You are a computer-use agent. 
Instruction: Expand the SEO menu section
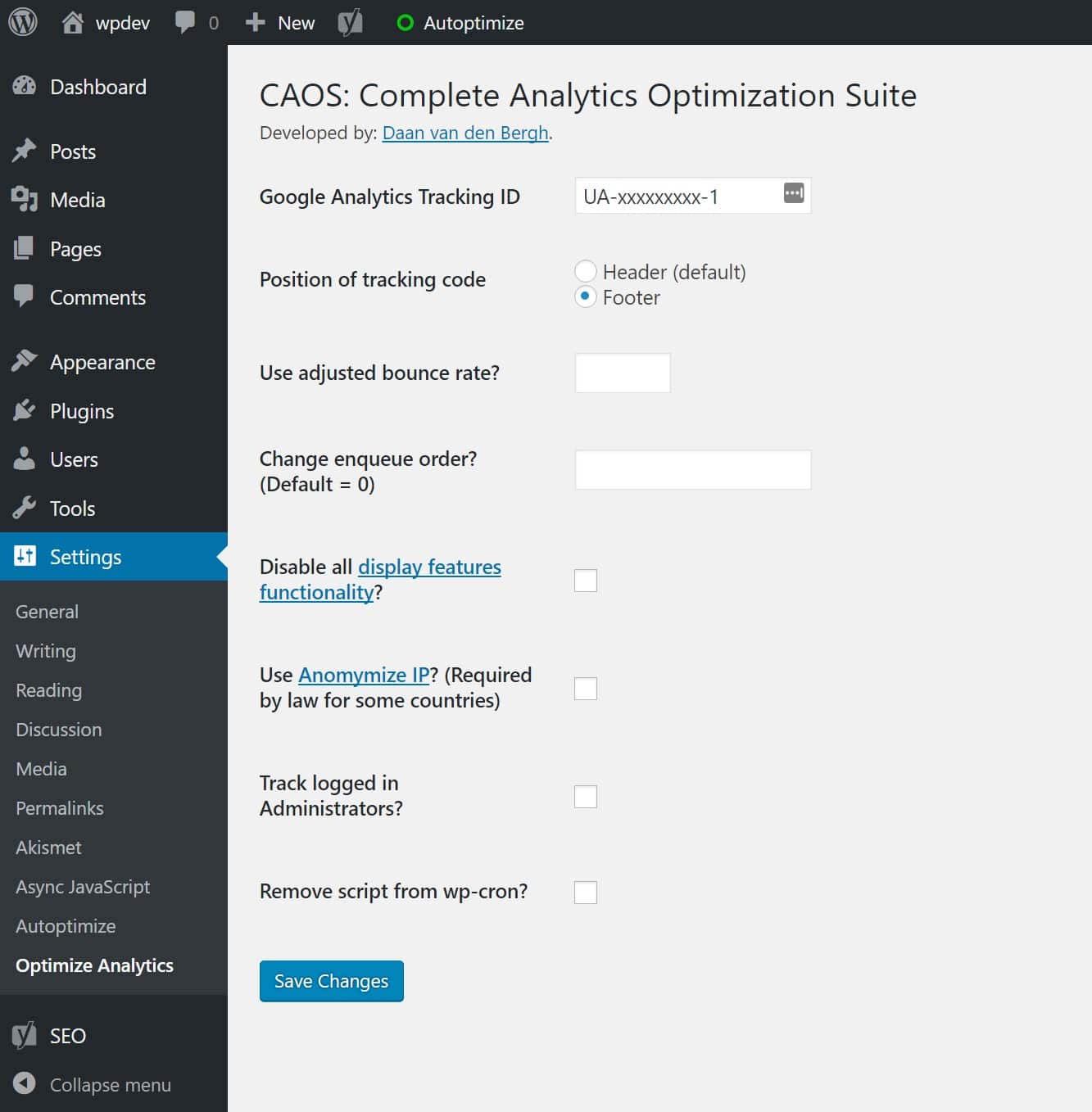pyautogui.click(x=66, y=1035)
